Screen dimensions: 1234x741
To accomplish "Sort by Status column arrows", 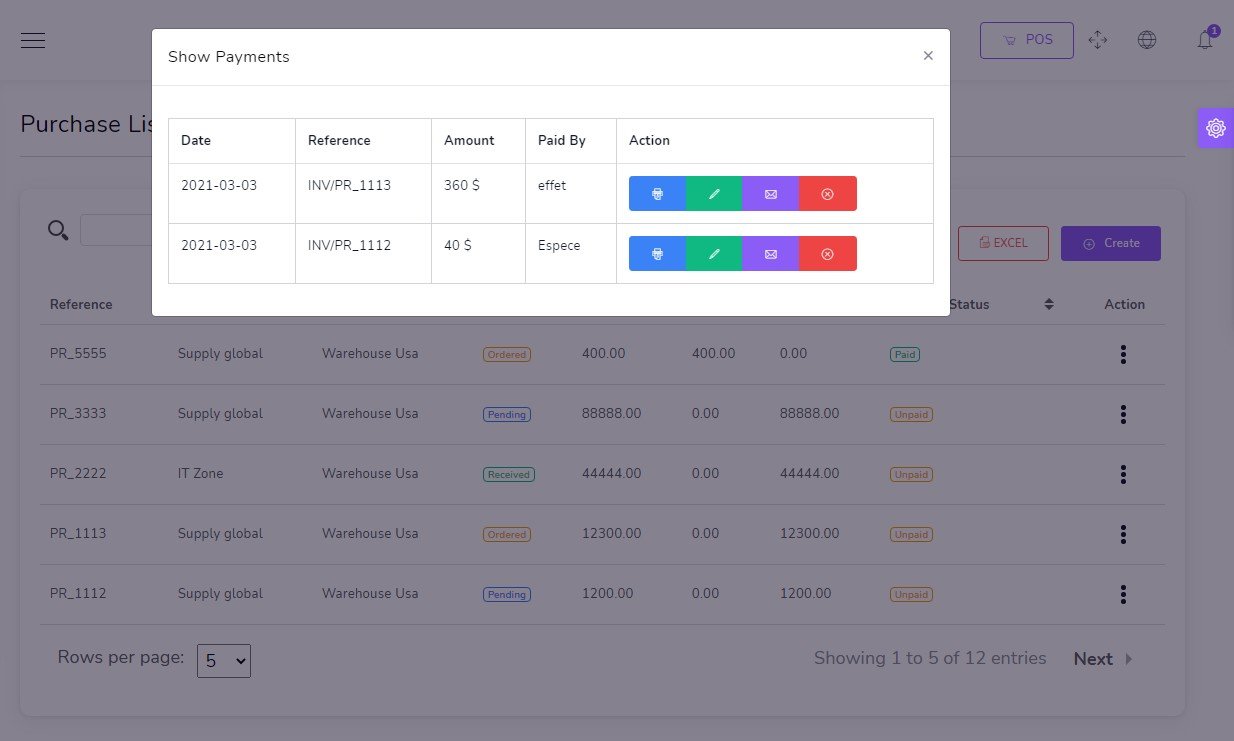I will point(1049,304).
